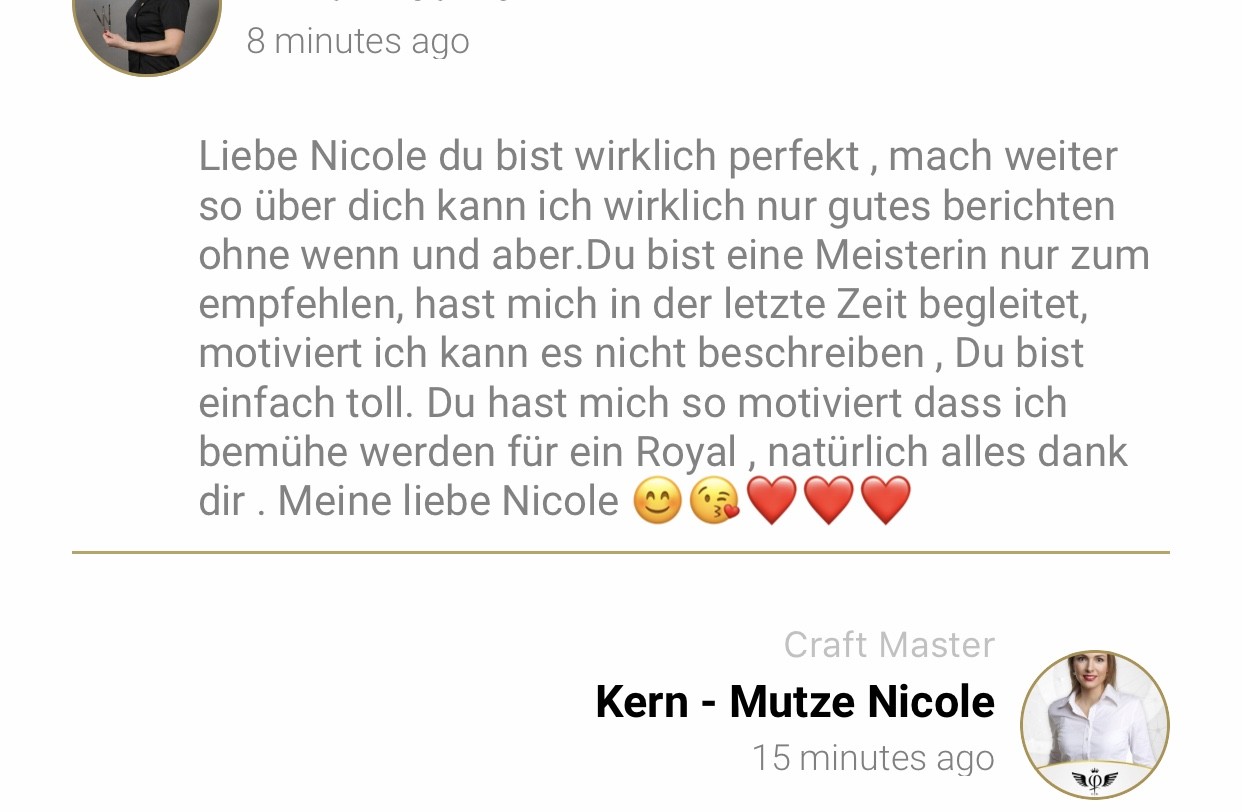Open the Kern - Mutze Nicole profile name
Image resolution: width=1242 pixels, height=812 pixels.
coord(795,702)
